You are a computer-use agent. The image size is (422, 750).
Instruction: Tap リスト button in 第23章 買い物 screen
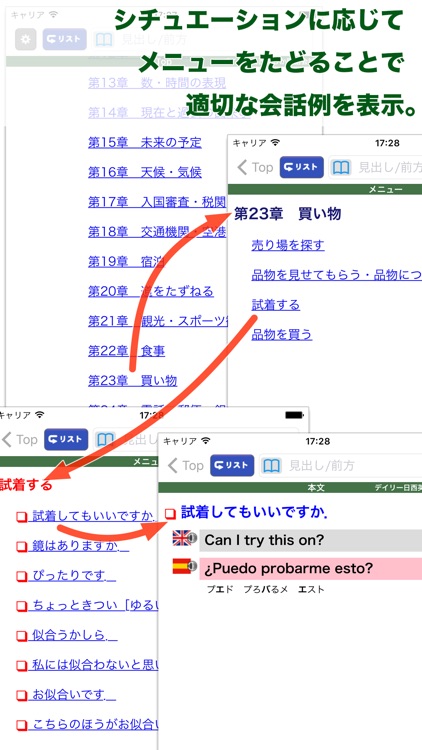pos(302,167)
